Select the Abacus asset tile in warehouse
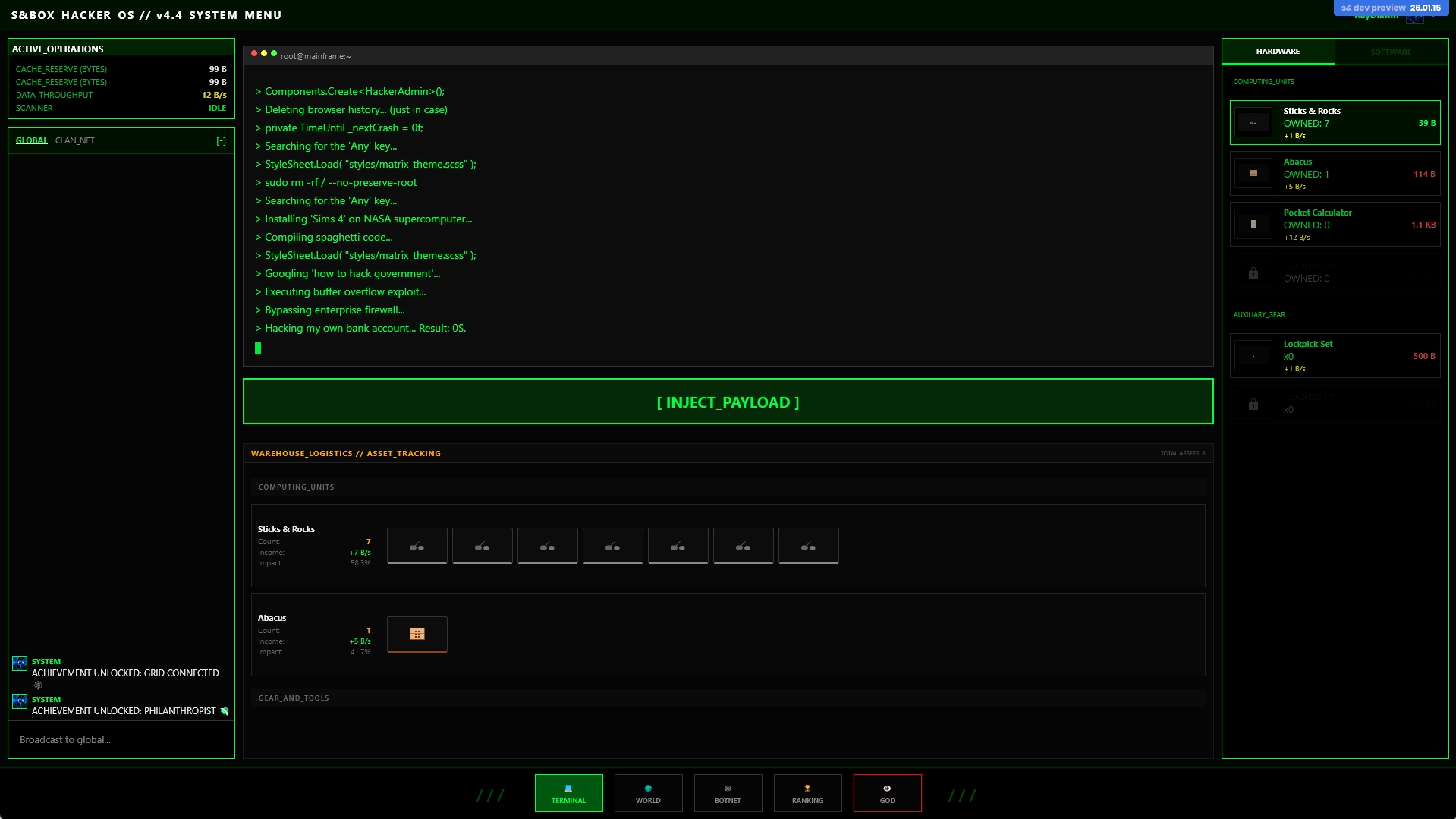Viewport: 1456px width, 819px height. coord(417,634)
